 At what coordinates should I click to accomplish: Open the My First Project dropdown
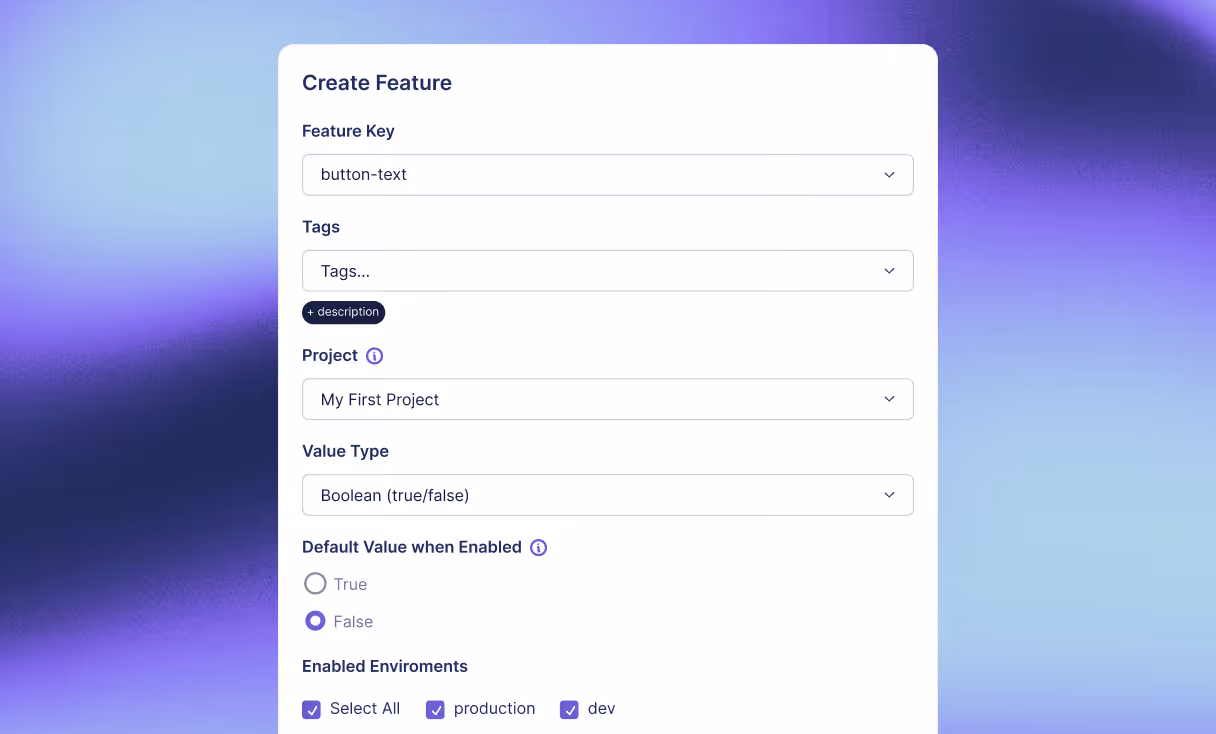[607, 398]
